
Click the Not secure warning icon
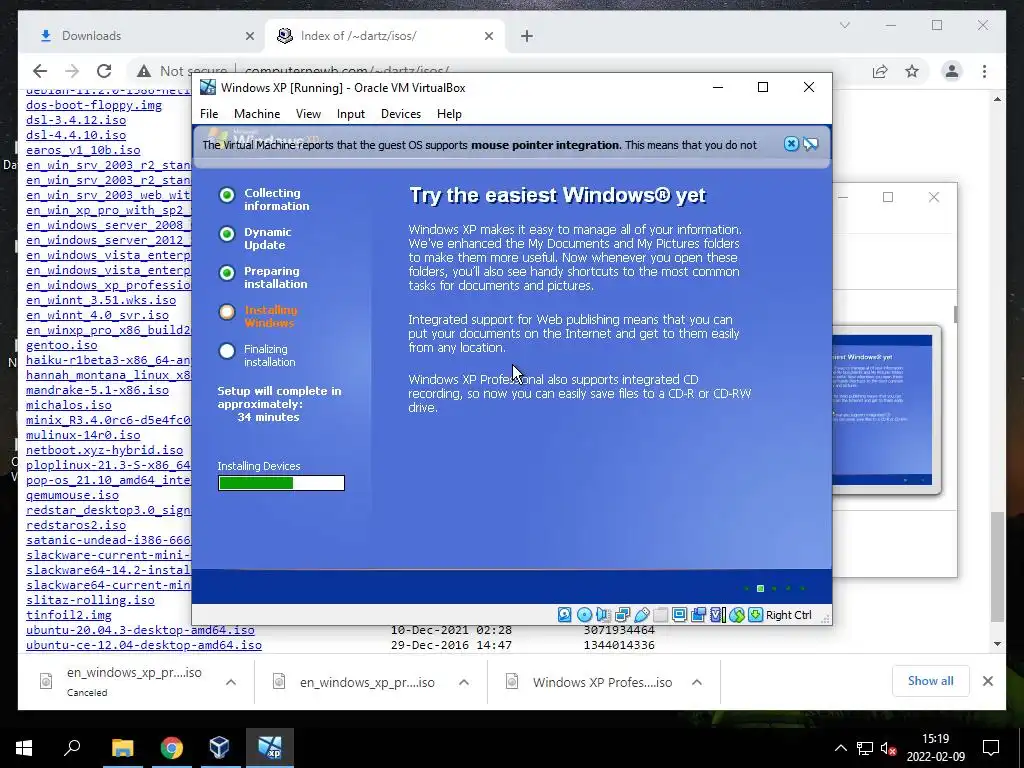144,71
